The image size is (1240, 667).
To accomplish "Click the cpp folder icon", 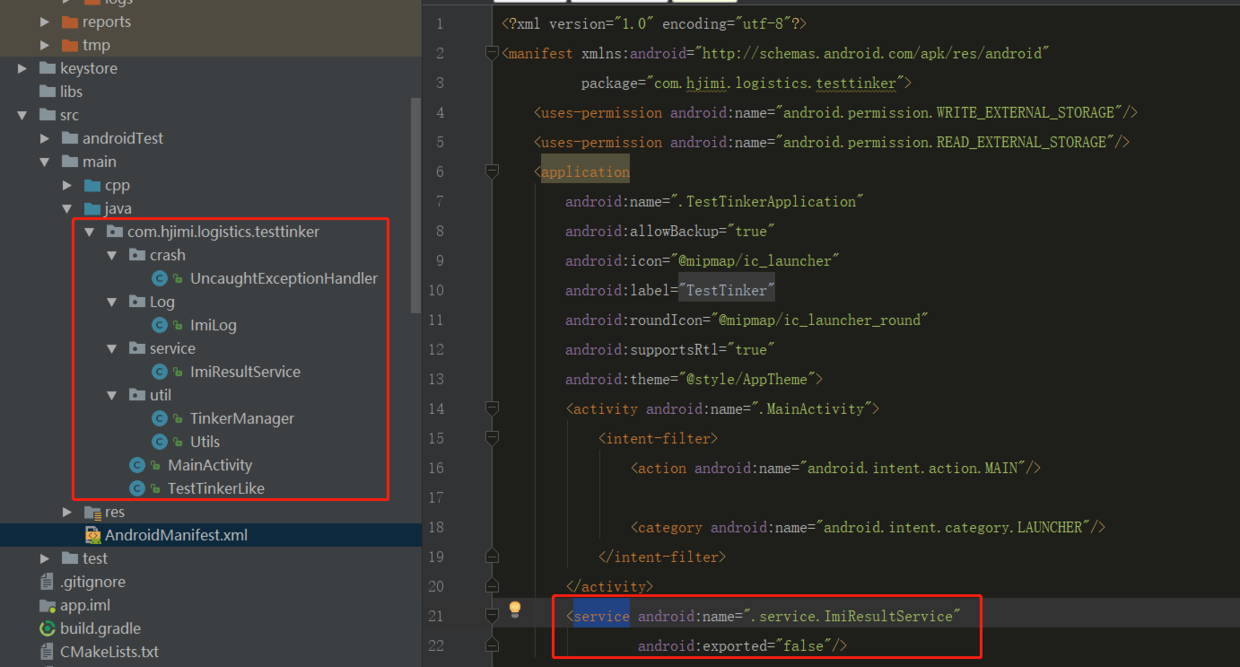I will point(93,185).
